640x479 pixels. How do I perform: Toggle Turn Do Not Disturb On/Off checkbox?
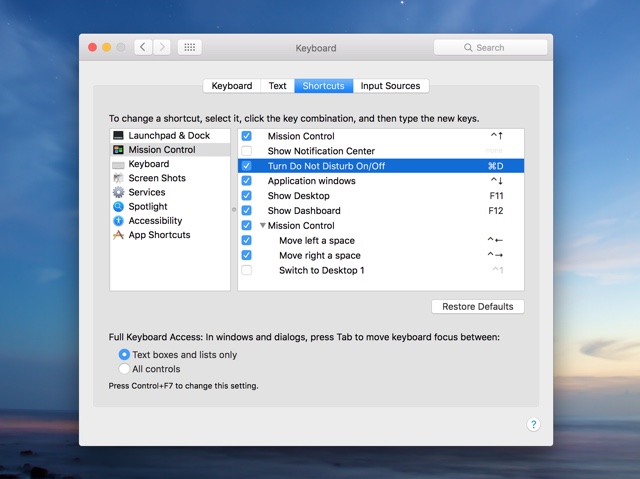(x=247, y=166)
